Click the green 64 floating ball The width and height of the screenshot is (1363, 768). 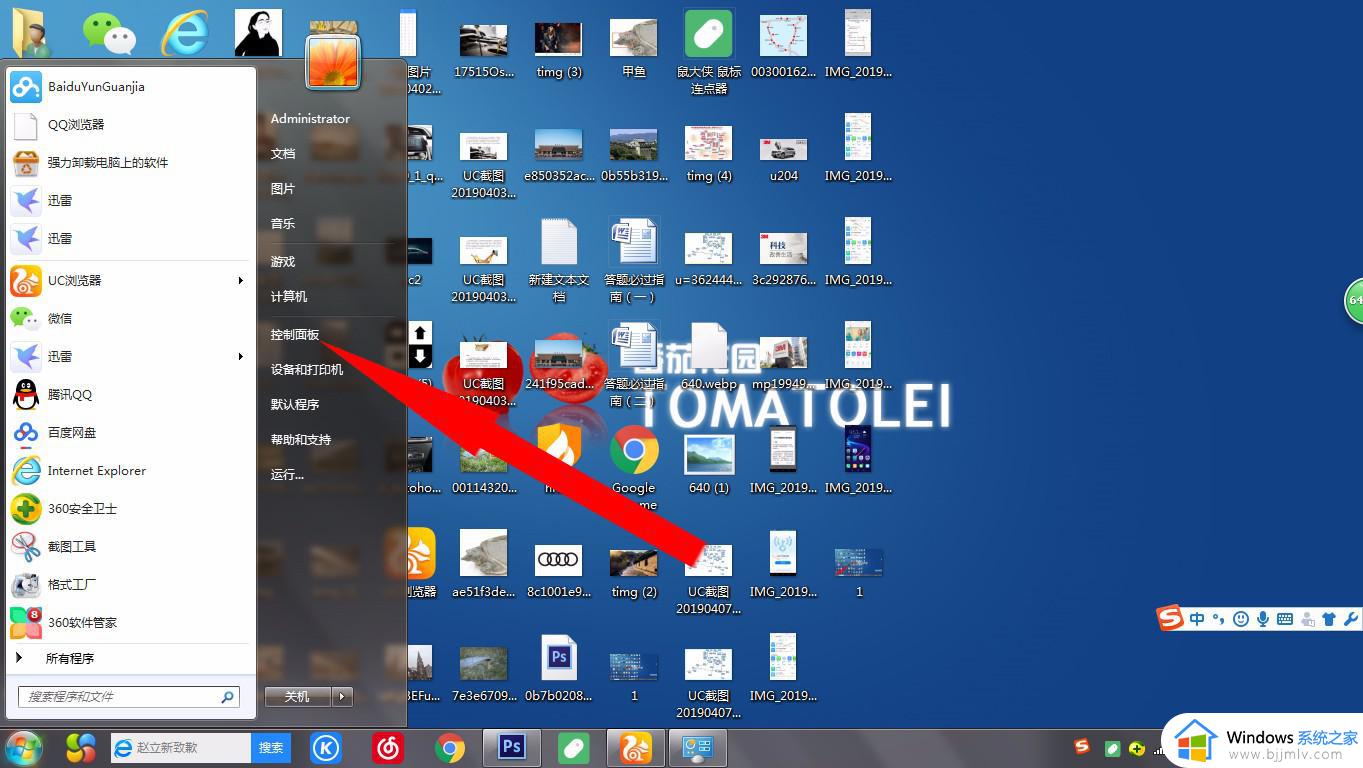(x=1354, y=300)
